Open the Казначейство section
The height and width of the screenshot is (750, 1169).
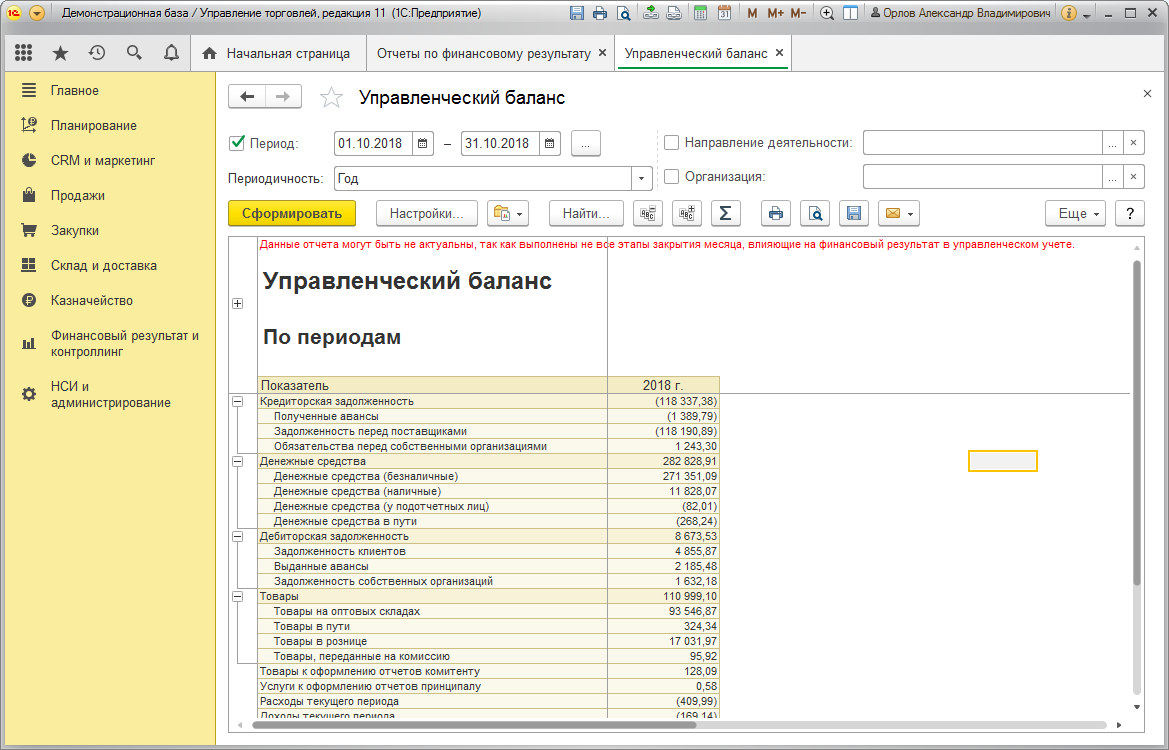pos(92,300)
